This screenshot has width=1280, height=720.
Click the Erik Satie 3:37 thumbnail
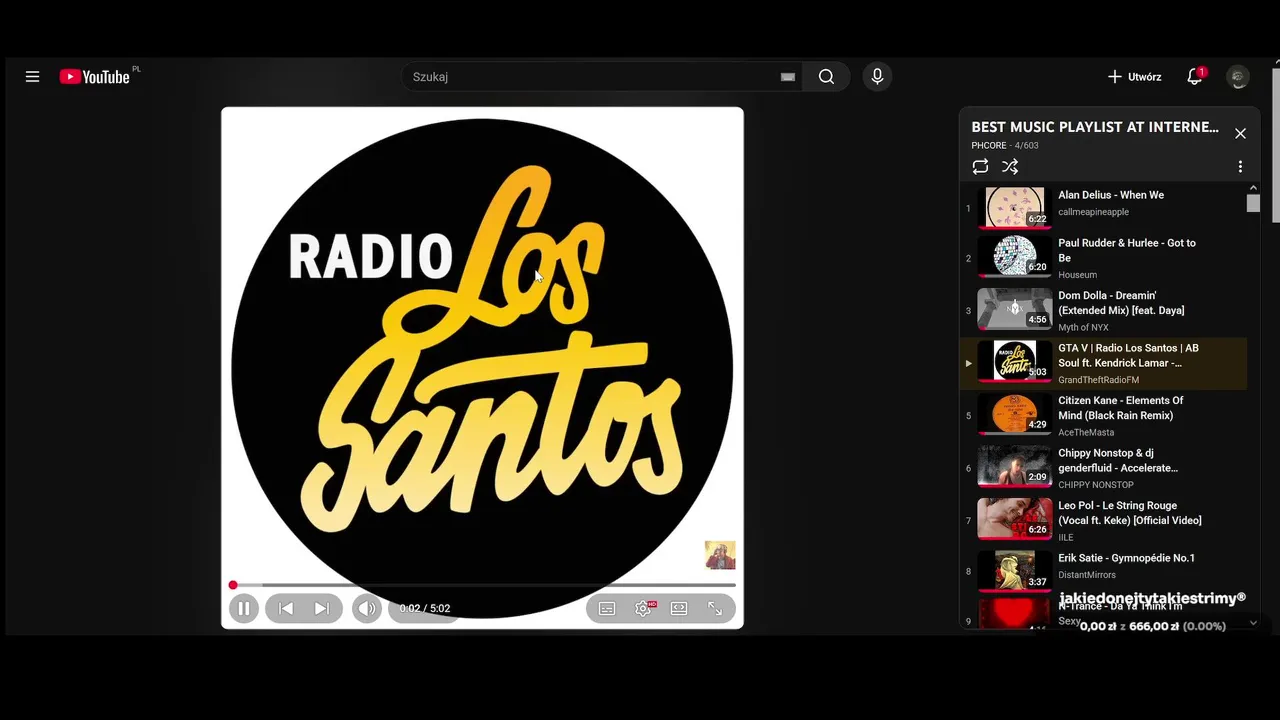(x=1014, y=572)
